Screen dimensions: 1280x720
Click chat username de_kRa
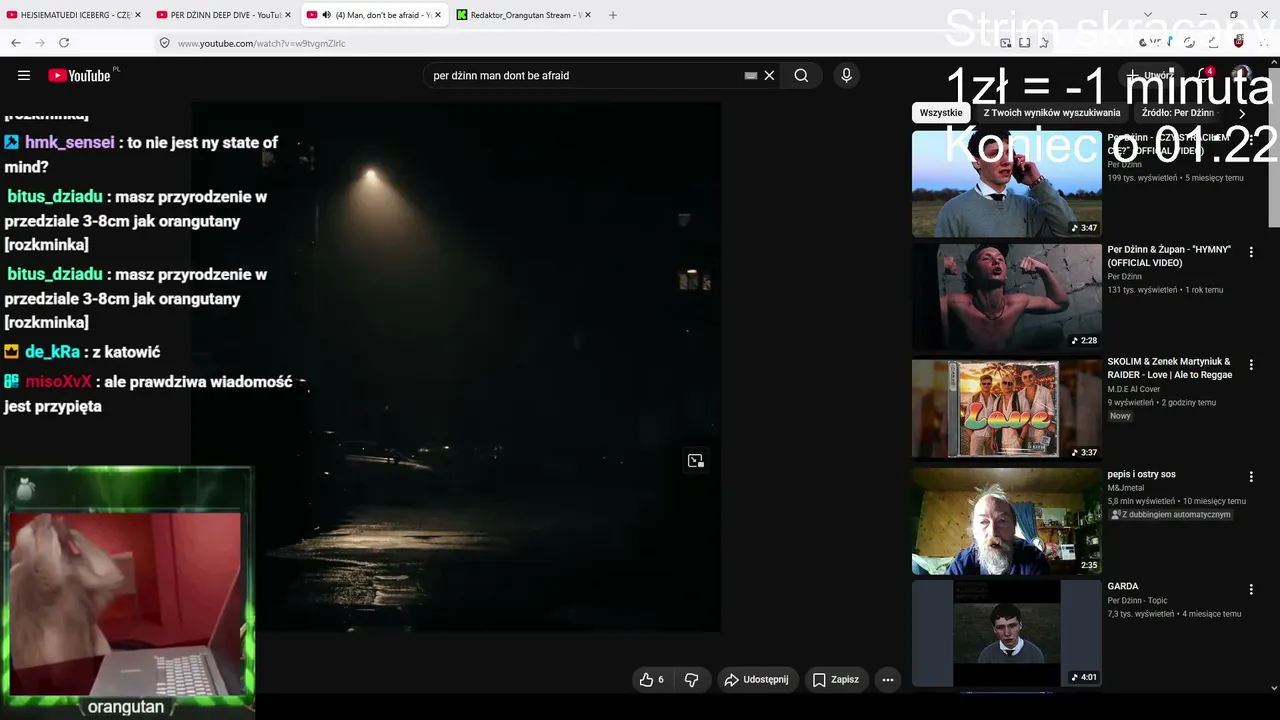52,352
